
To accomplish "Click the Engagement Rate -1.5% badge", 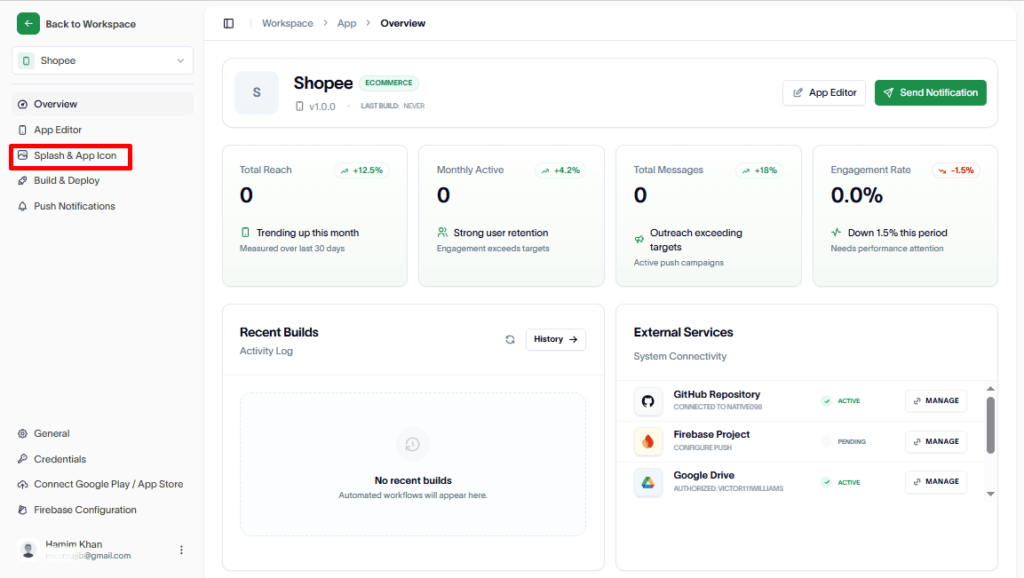I will (956, 170).
